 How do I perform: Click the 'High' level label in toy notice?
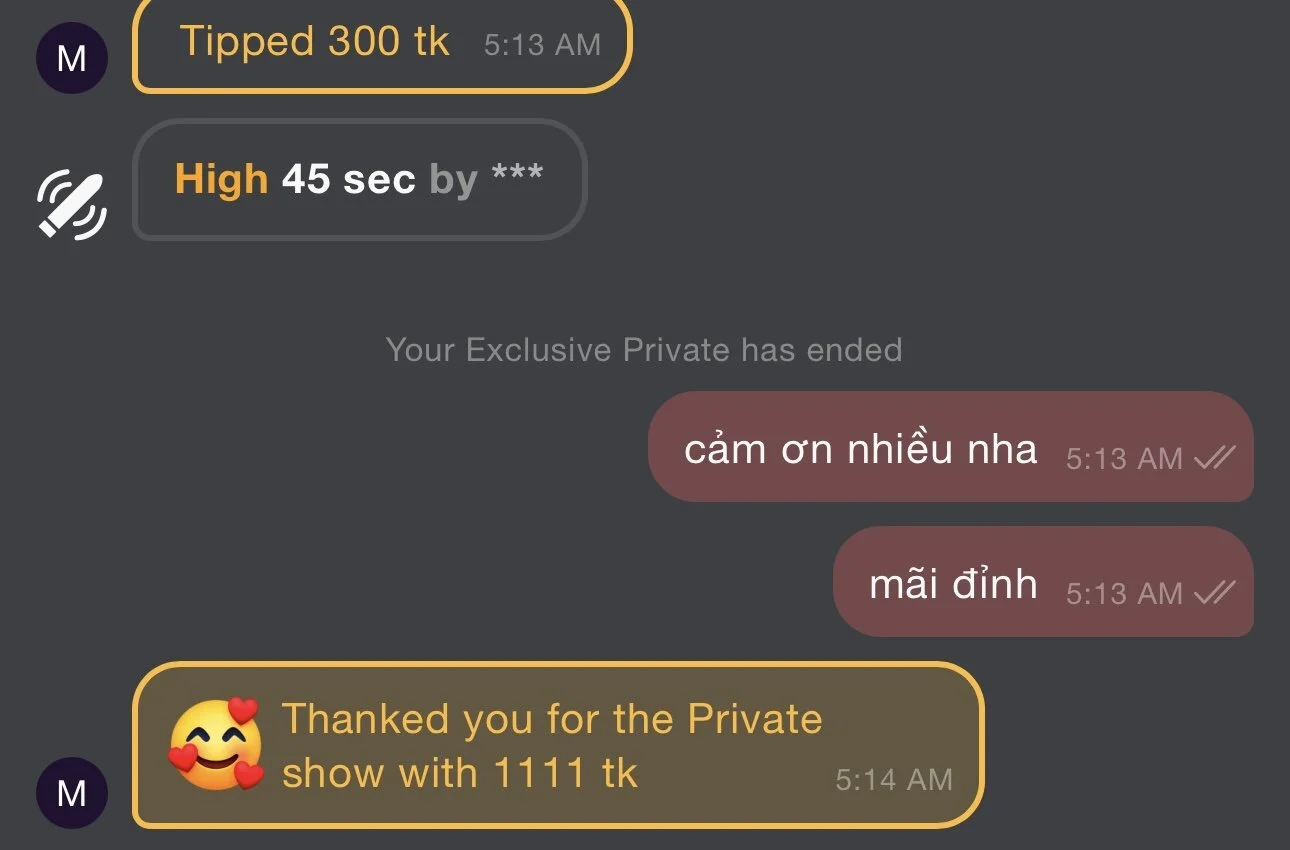(x=221, y=179)
